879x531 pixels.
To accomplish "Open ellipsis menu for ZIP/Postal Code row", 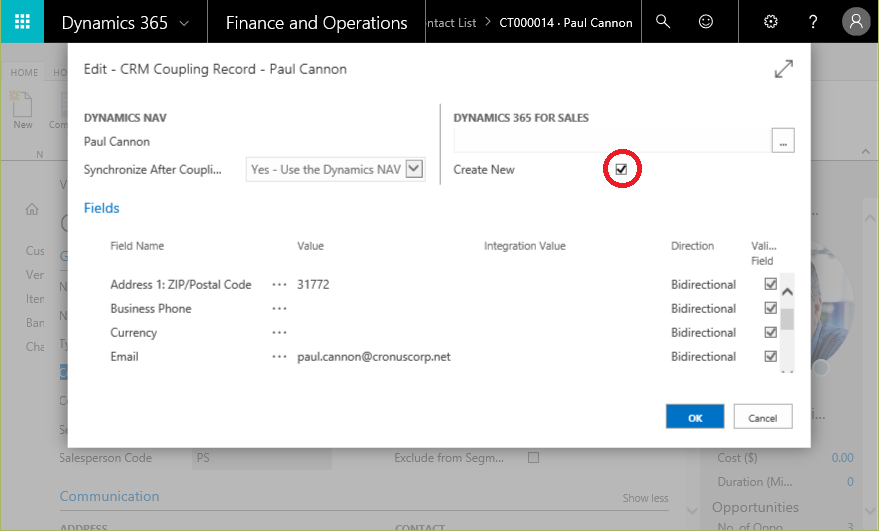I will [x=279, y=285].
